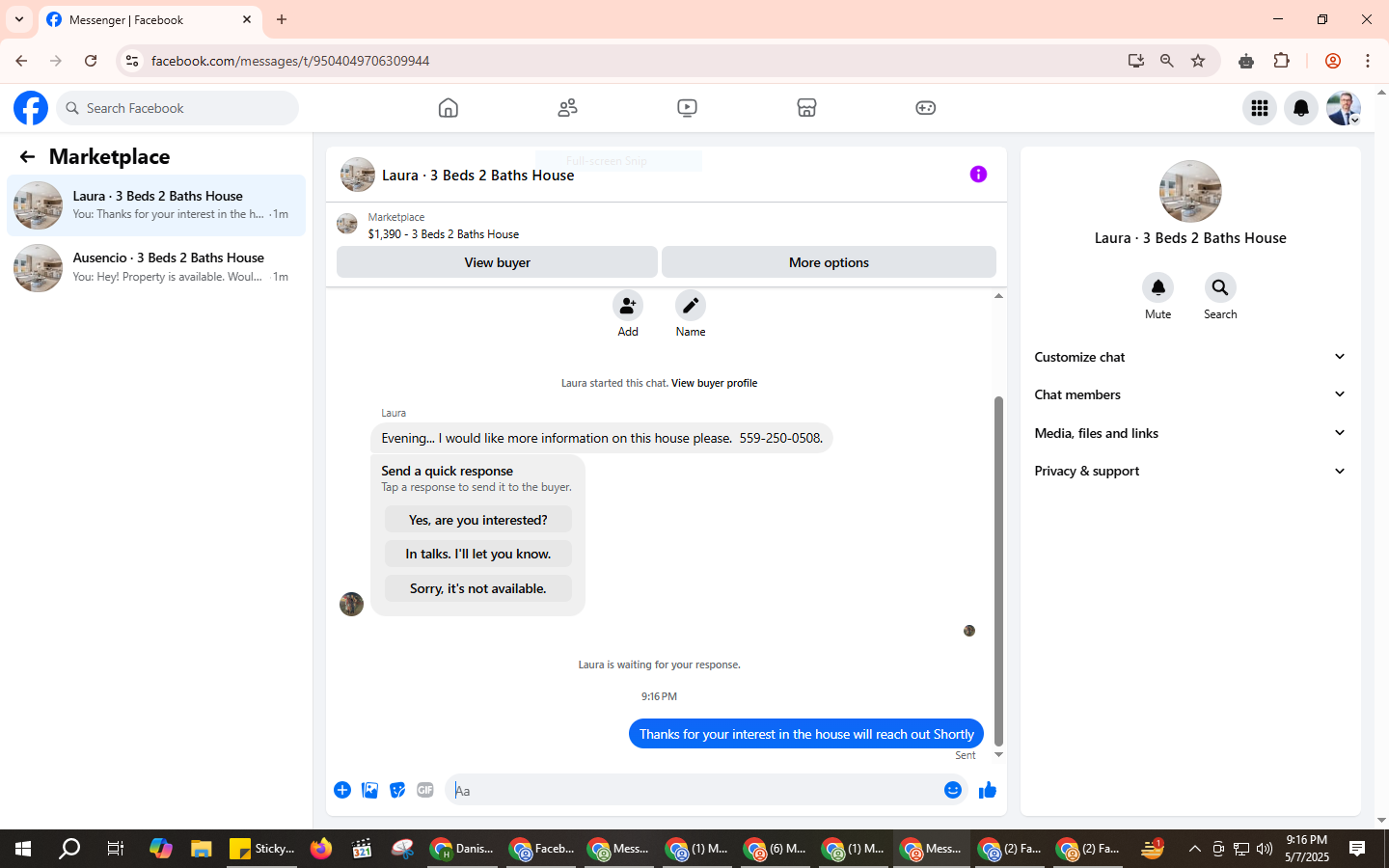1389x868 pixels.
Task: Open the Ausencio · 3 Beds 2 Baths House conversation
Action: (x=156, y=267)
